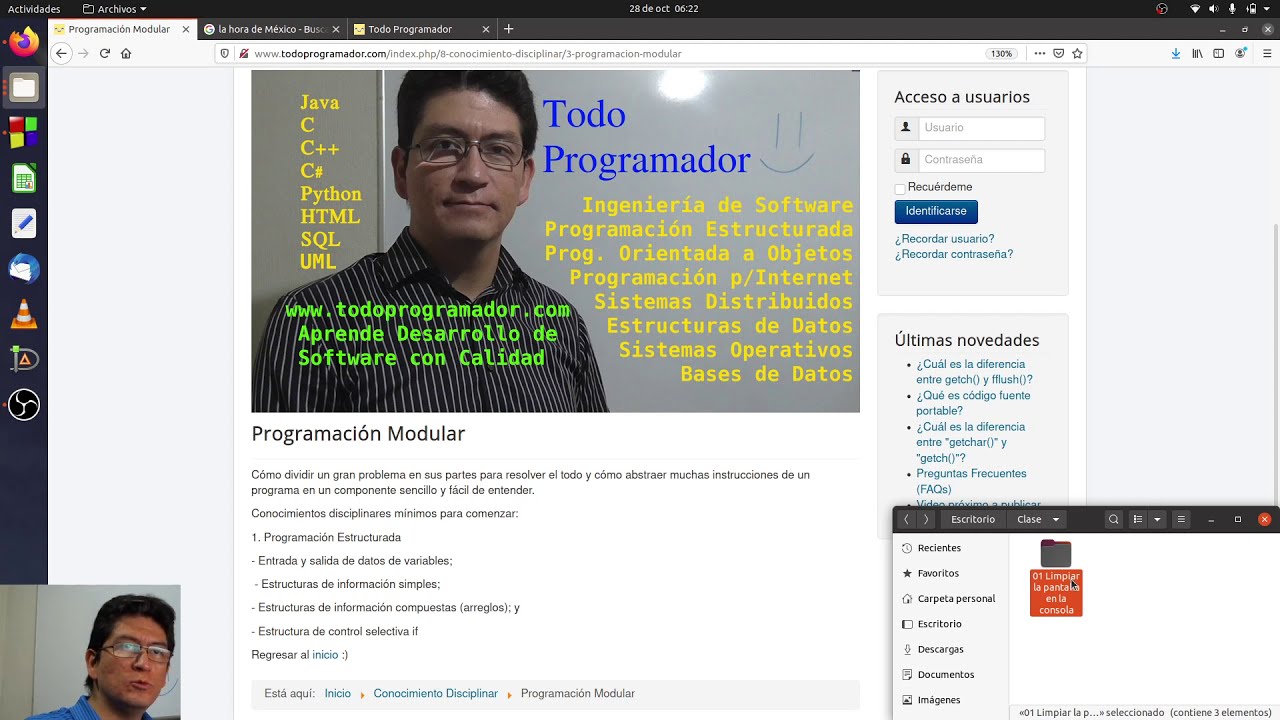The height and width of the screenshot is (720, 1280).
Task: Show Firefox downloads panel
Action: click(1175, 54)
